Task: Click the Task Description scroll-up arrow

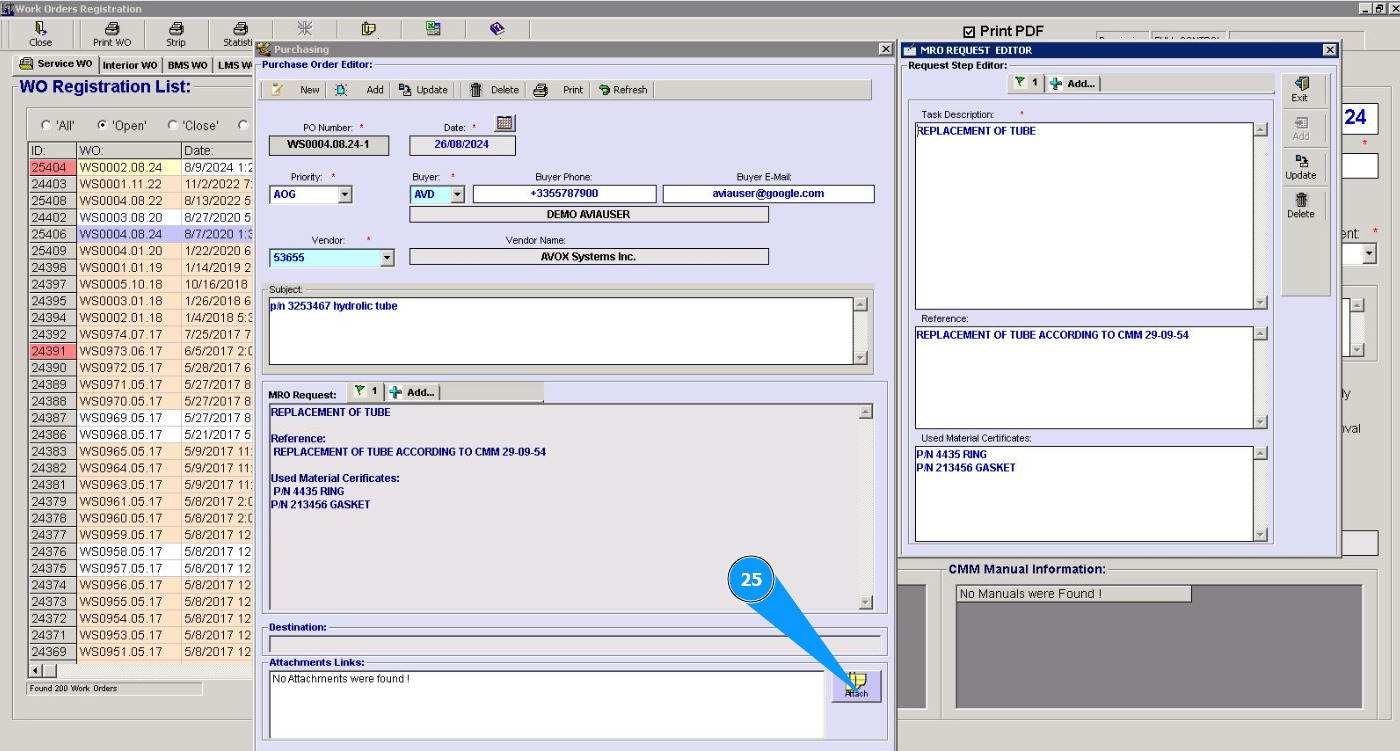Action: [x=1260, y=129]
